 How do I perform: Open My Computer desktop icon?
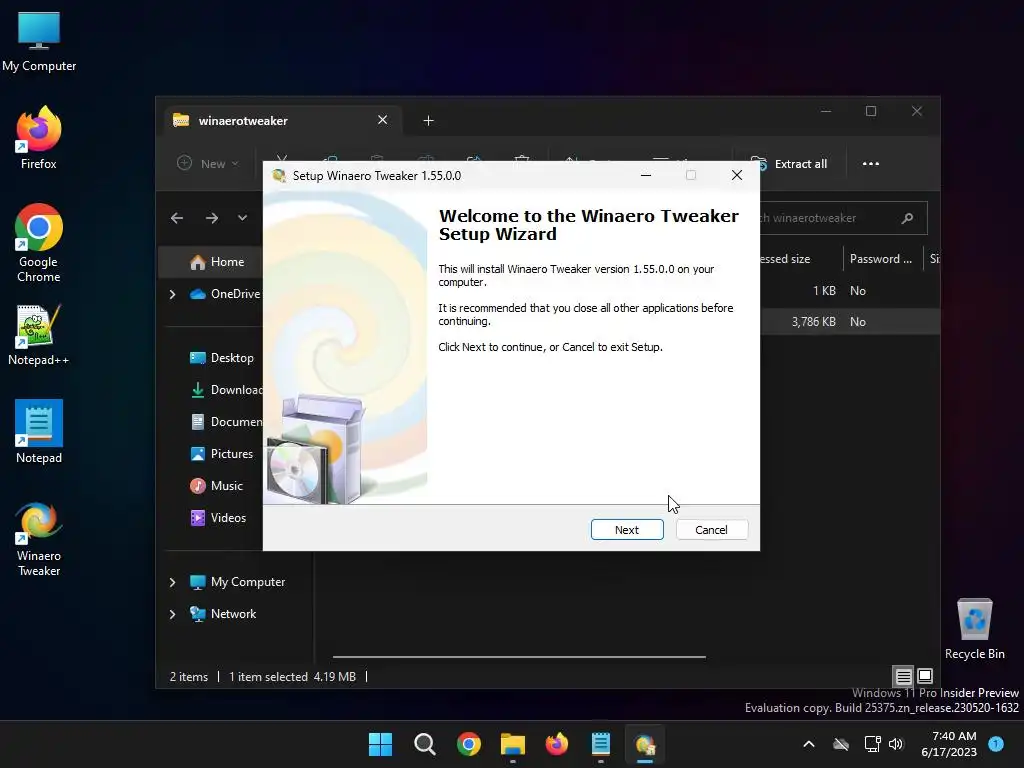click(39, 41)
